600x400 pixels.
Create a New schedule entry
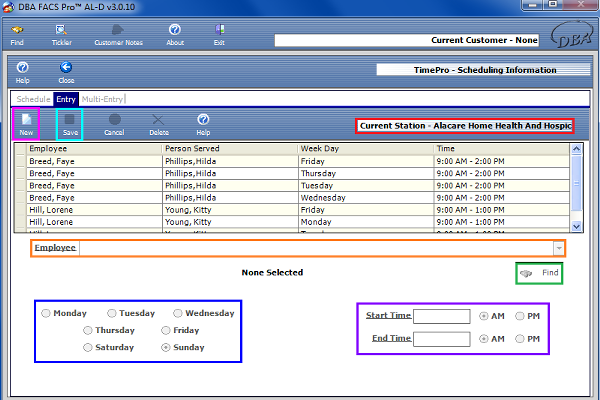click(26, 124)
